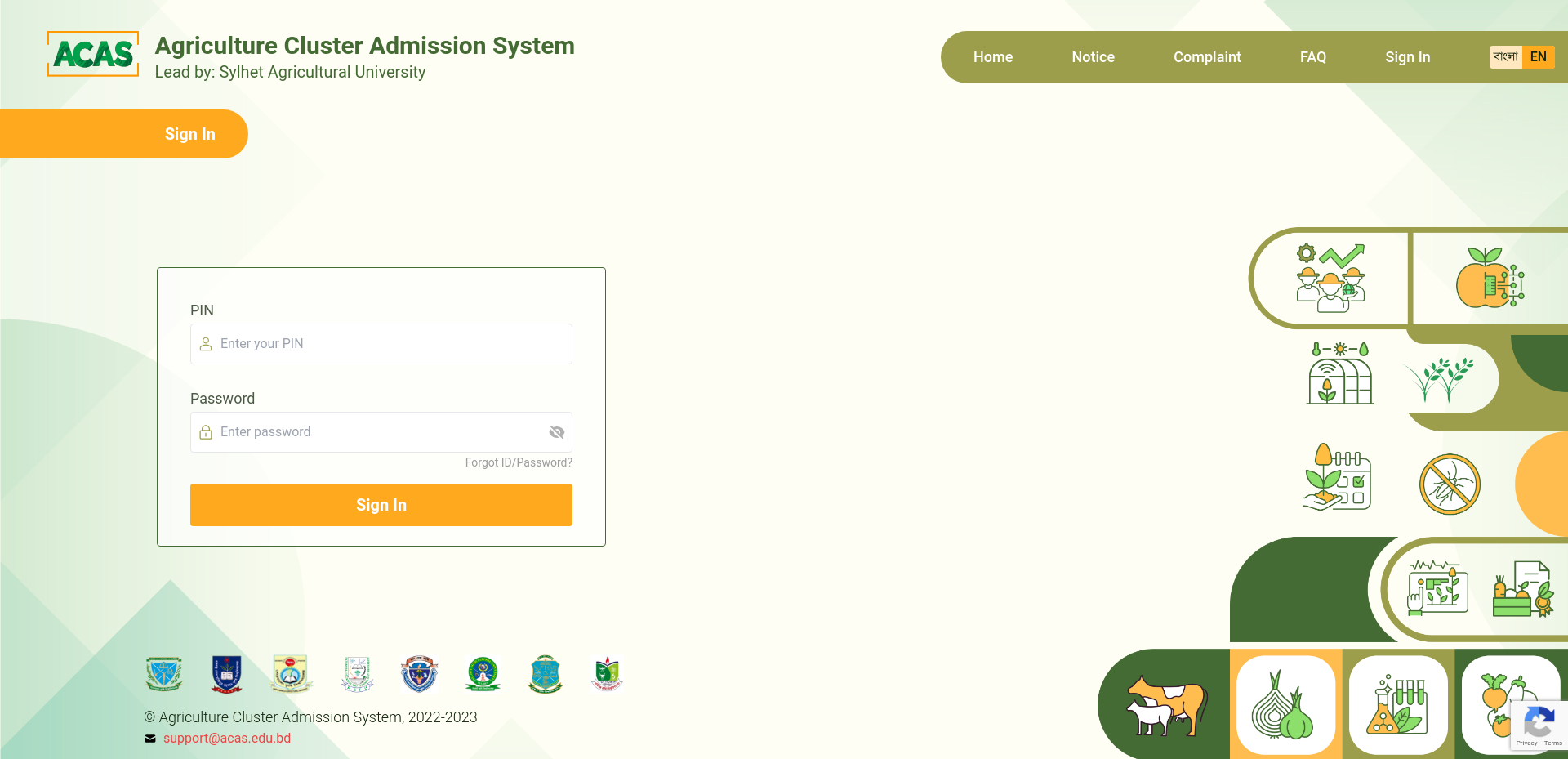Image resolution: width=1568 pixels, height=759 pixels.
Task: Toggle password visibility eye icon
Action: point(557,432)
